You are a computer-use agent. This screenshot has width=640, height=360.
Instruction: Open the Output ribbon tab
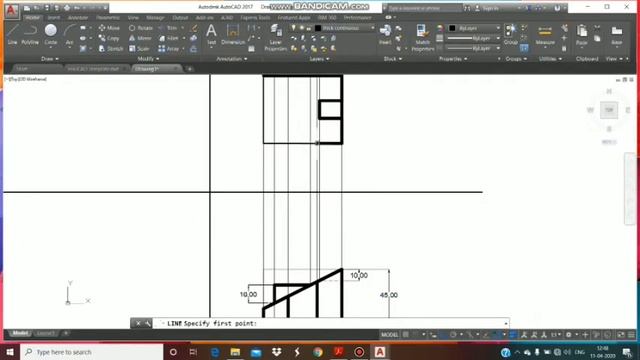pos(180,18)
